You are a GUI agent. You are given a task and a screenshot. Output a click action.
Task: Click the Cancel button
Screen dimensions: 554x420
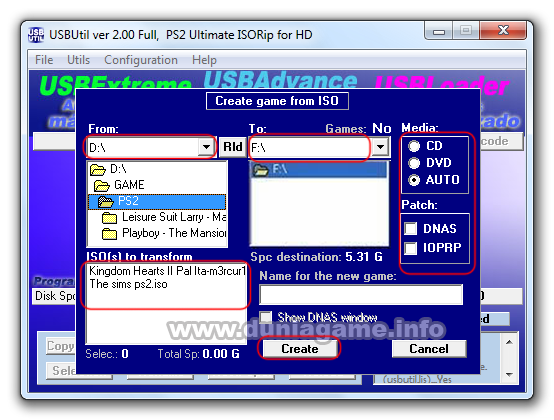click(429, 349)
